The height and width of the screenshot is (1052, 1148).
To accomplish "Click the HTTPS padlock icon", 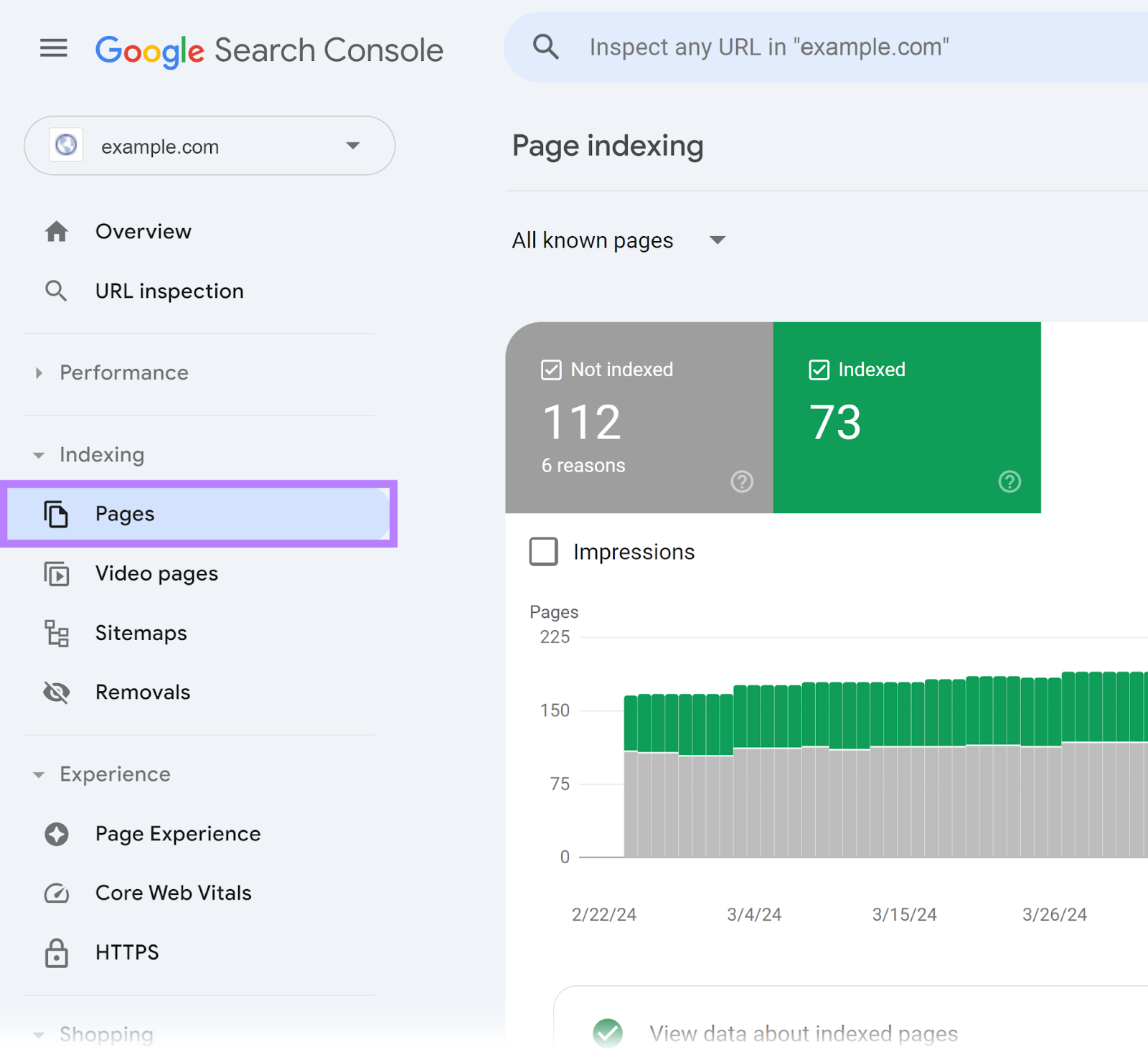I will [x=56, y=953].
